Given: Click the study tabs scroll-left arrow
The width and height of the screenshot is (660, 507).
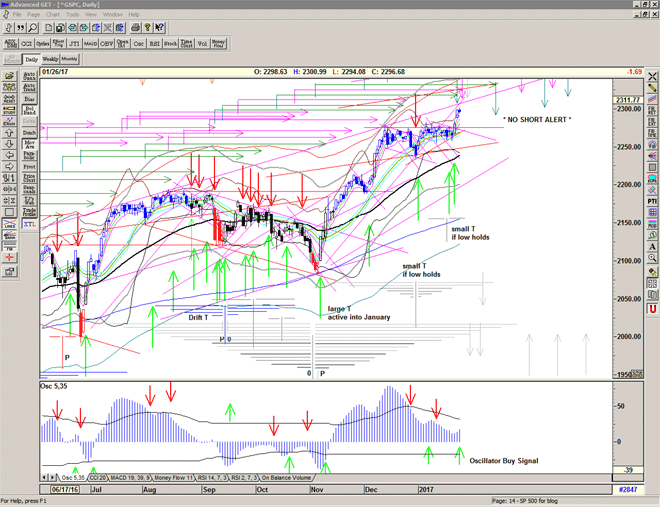Looking at the screenshot, I should pyautogui.click(x=44, y=477).
